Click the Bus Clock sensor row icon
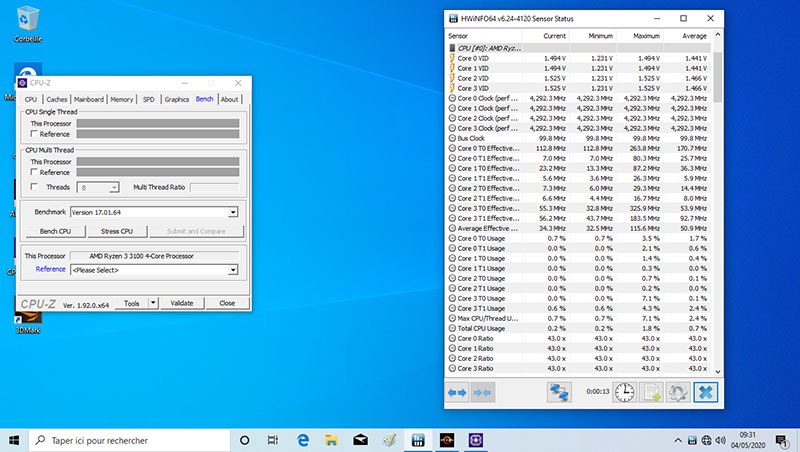 tap(452, 138)
